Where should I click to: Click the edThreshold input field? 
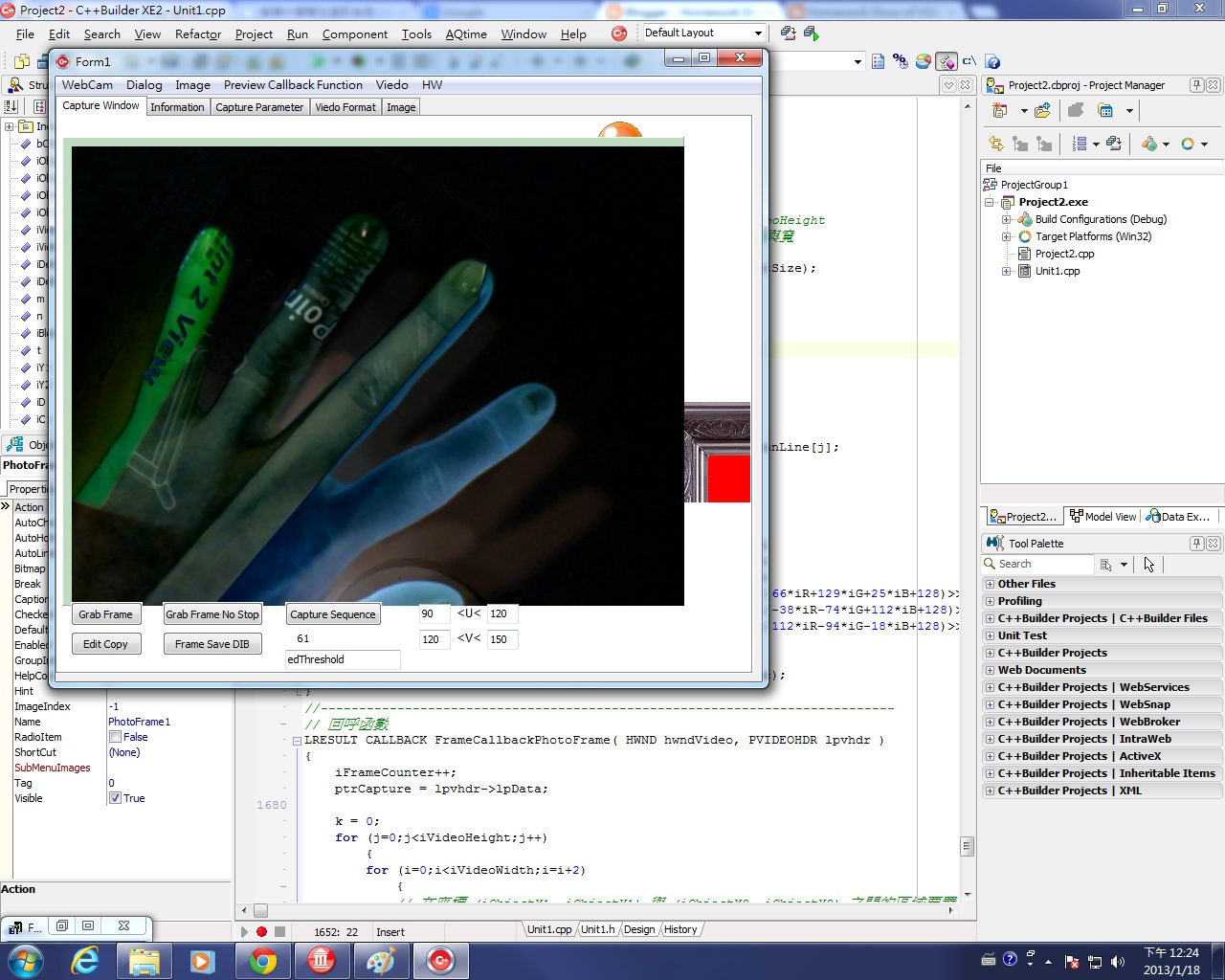(x=343, y=659)
